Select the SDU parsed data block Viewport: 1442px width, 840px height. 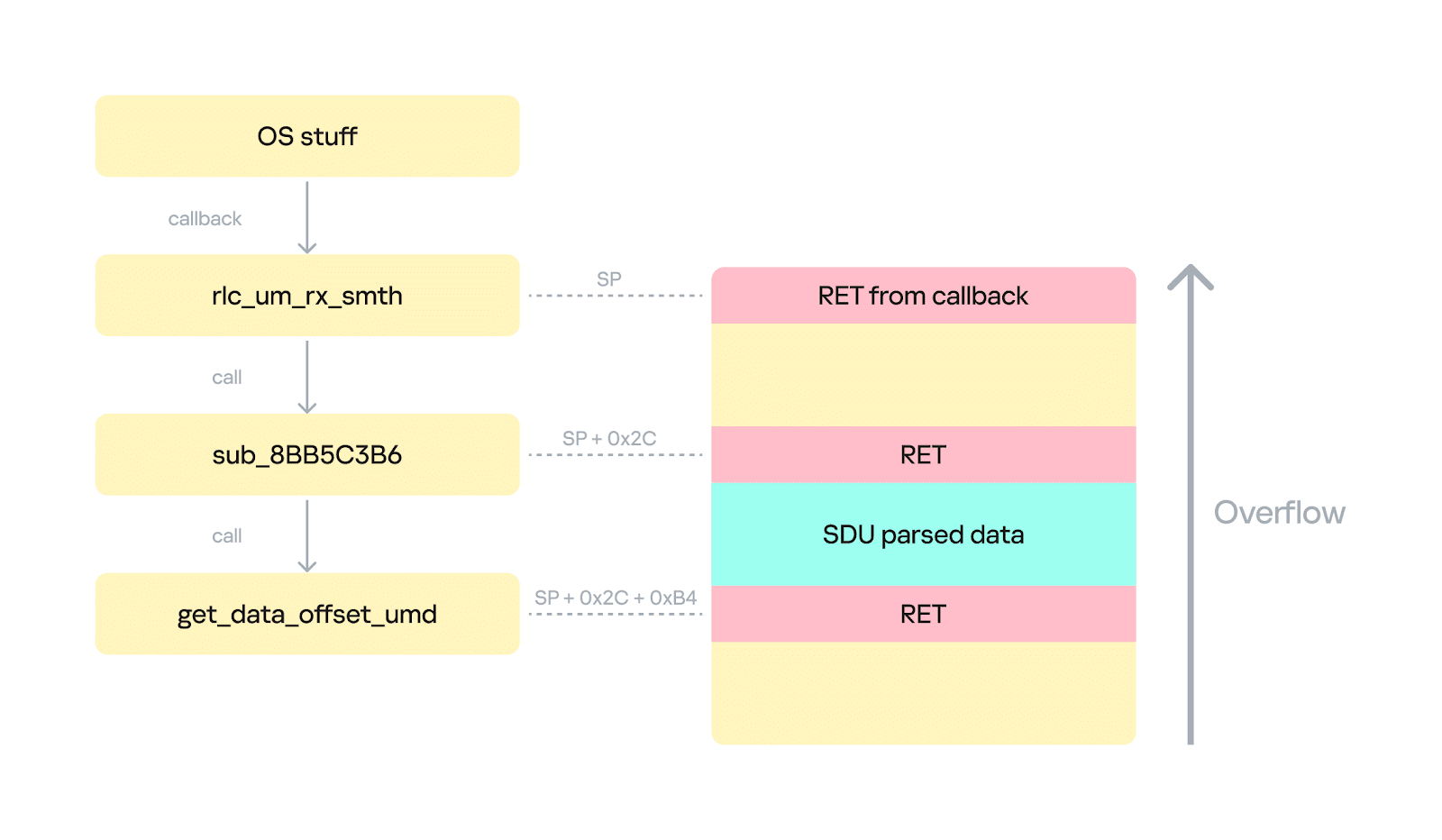coord(923,534)
